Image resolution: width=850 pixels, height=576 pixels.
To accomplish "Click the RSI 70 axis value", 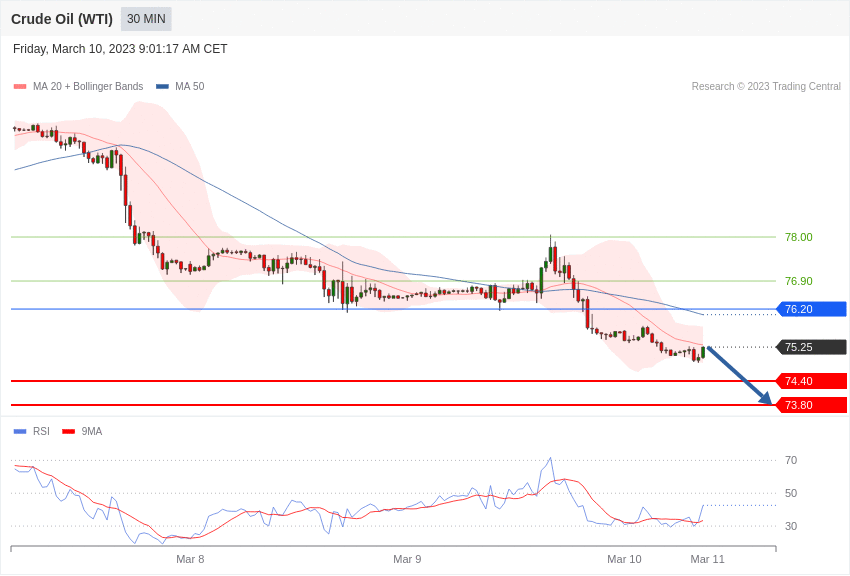I will [791, 461].
